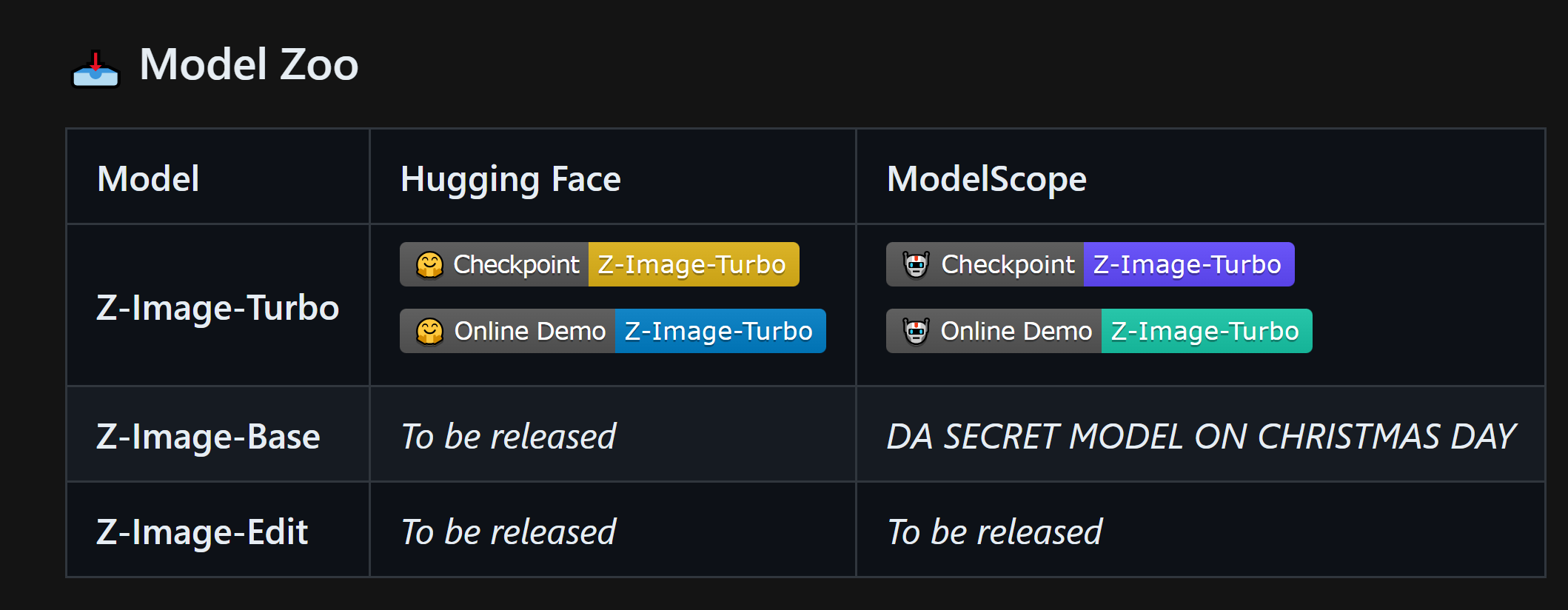The image size is (1568, 610).
Task: Click the Hugging Face "To be released" for Z-Image-Edit
Action: pyautogui.click(x=509, y=532)
